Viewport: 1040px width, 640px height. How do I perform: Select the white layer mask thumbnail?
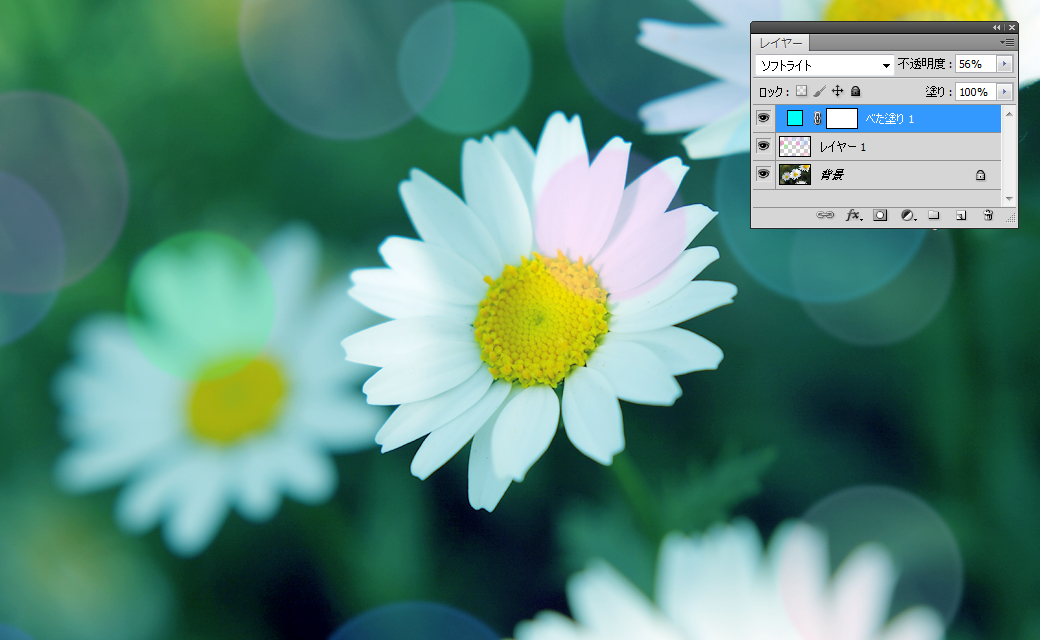pyautogui.click(x=842, y=118)
